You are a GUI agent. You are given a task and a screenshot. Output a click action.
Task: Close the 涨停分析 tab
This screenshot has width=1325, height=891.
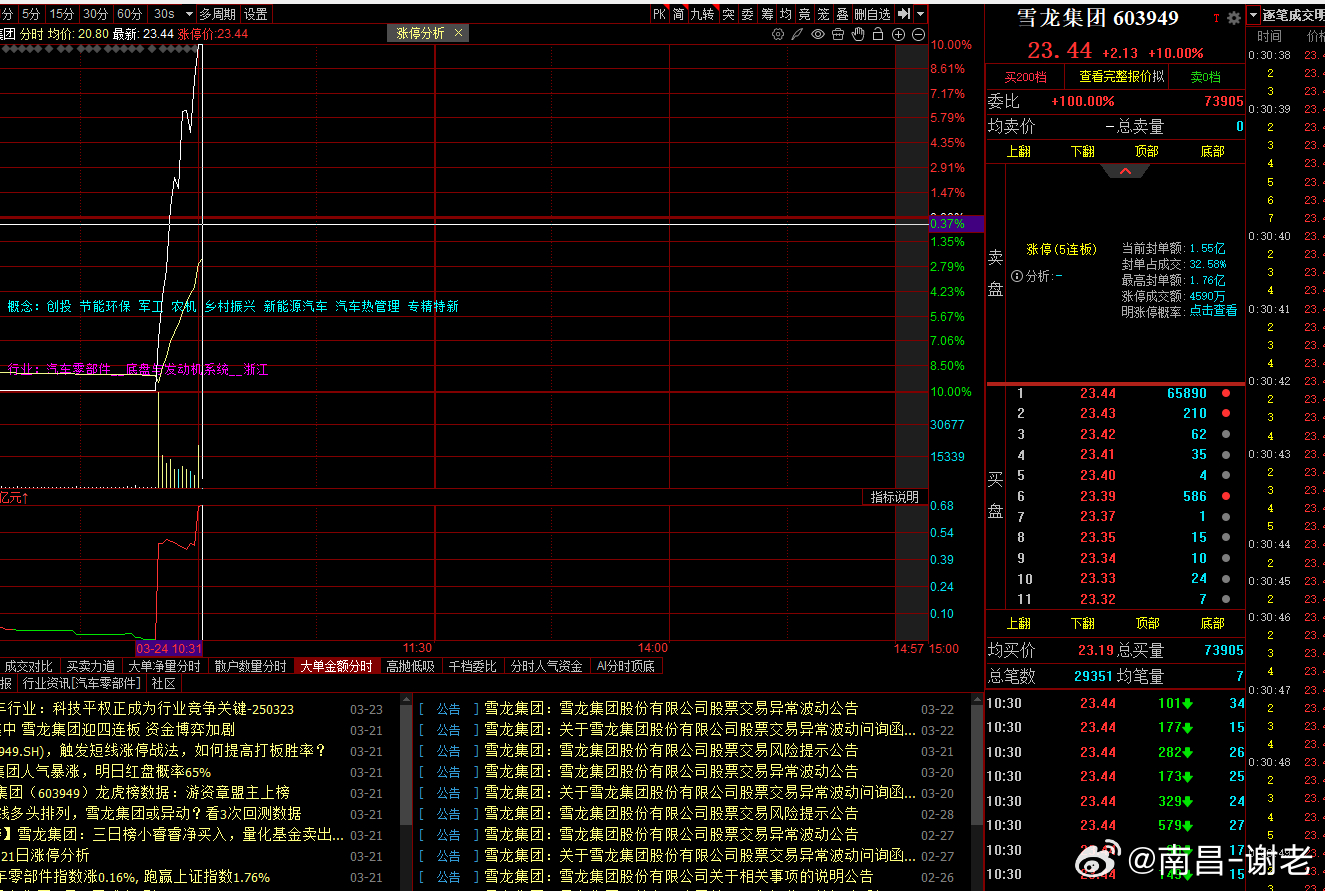[459, 33]
